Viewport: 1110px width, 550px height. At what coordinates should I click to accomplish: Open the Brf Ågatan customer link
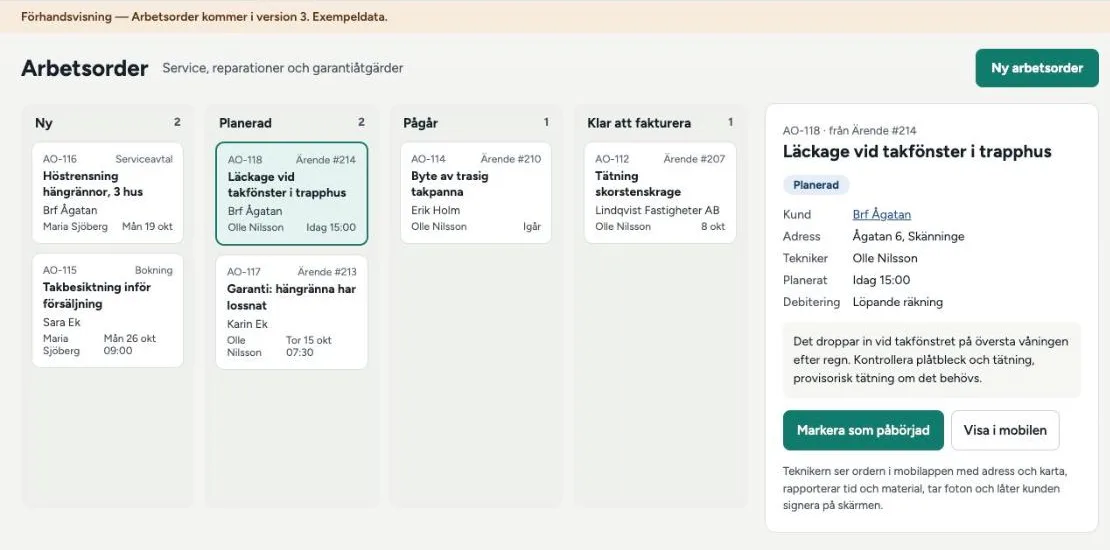881,214
